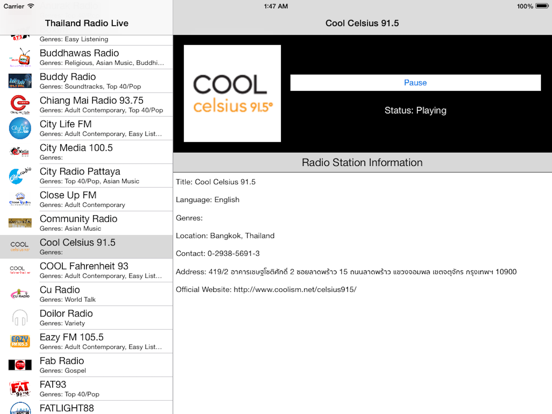
Task: Tap the Buddhawas Radio station logo
Action: tap(20, 57)
